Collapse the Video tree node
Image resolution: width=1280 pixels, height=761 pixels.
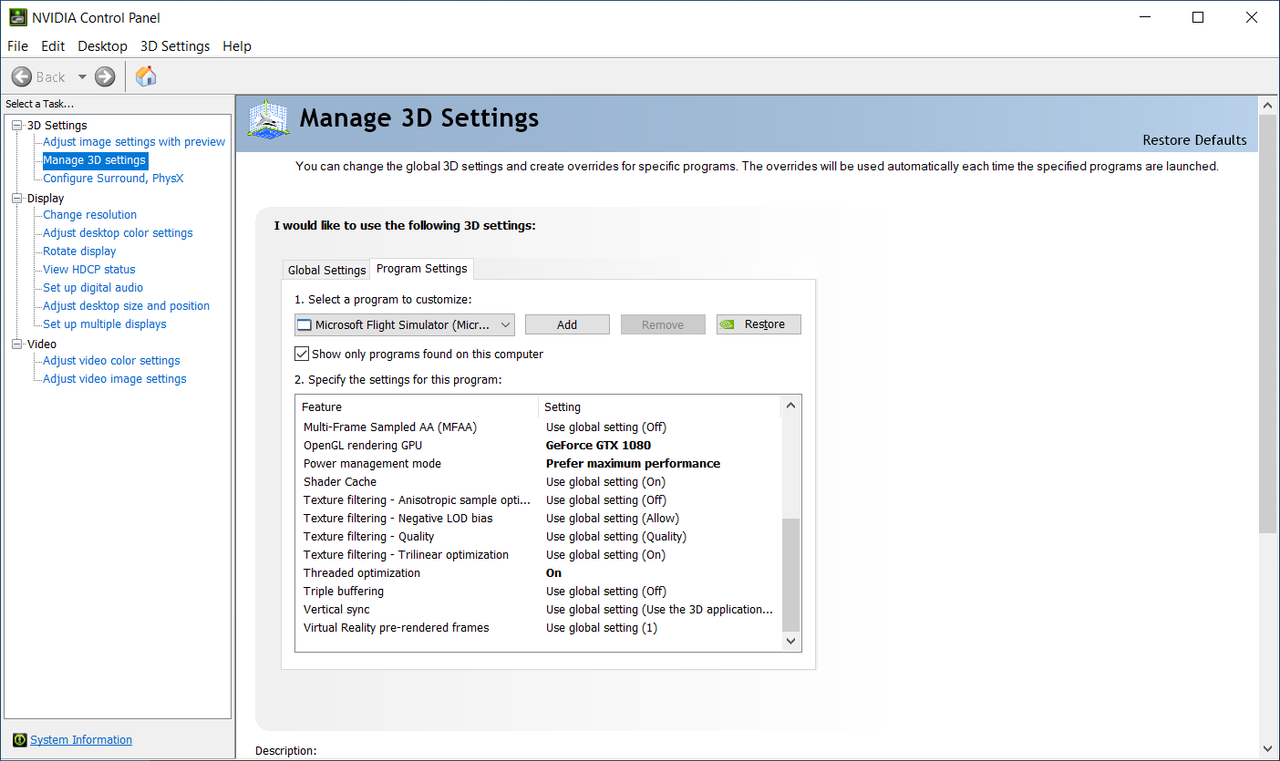coord(16,344)
